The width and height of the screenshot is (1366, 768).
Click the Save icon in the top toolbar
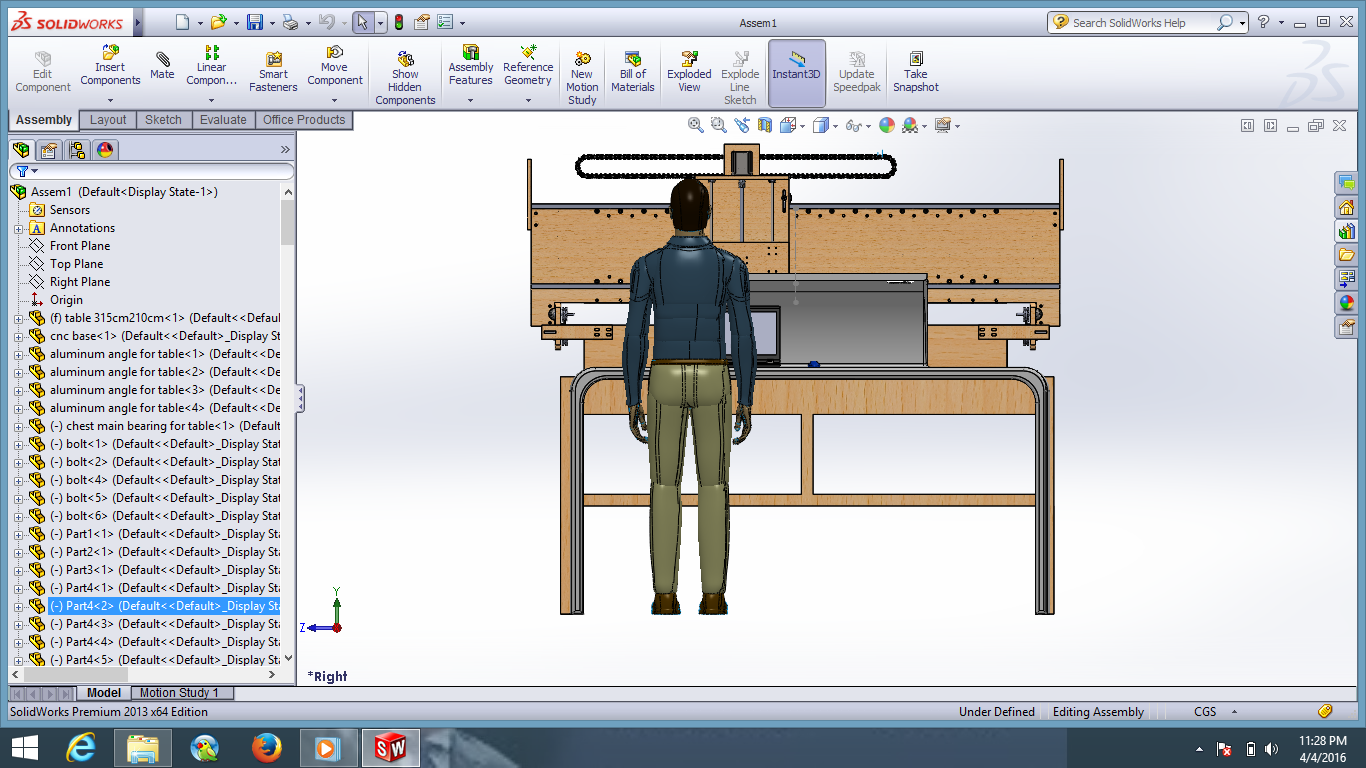(x=255, y=22)
